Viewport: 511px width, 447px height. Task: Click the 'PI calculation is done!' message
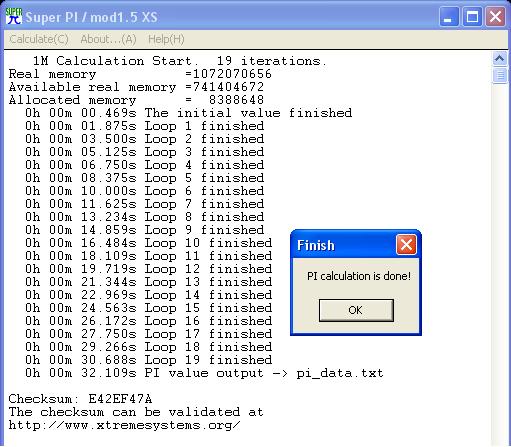click(x=359, y=276)
